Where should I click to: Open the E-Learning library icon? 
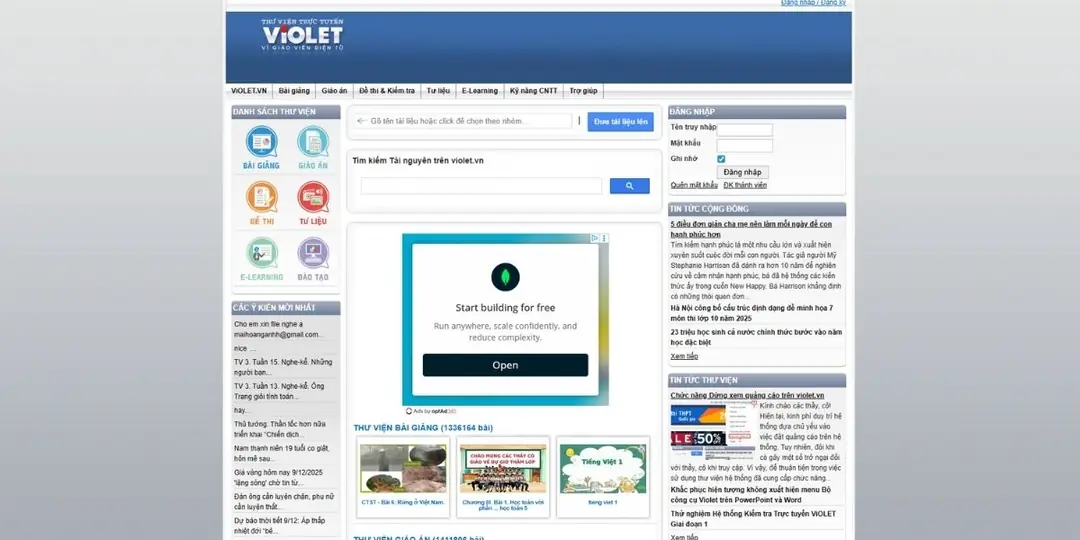click(262, 259)
